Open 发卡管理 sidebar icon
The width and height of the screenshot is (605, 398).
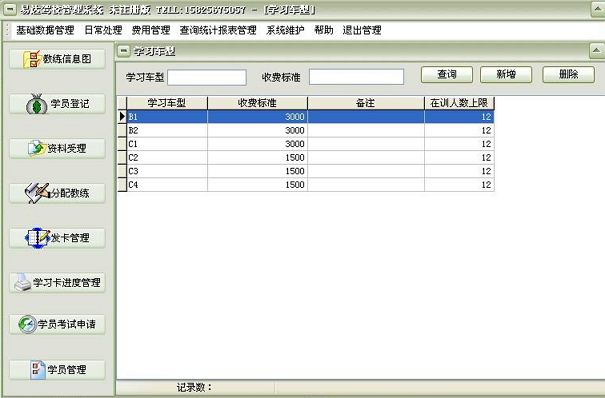point(37,238)
